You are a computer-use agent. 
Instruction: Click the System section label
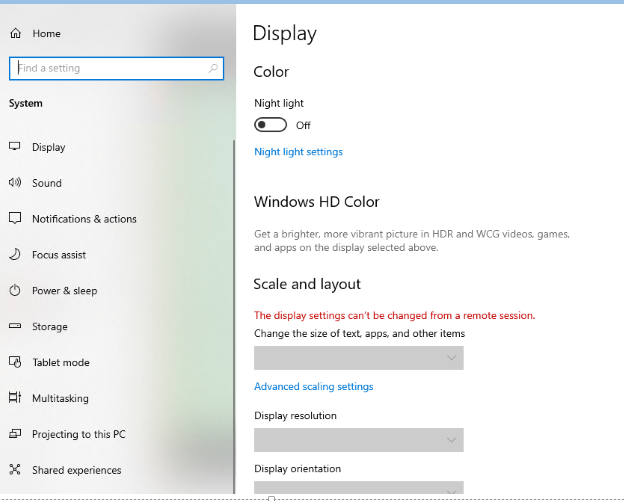tap(25, 103)
